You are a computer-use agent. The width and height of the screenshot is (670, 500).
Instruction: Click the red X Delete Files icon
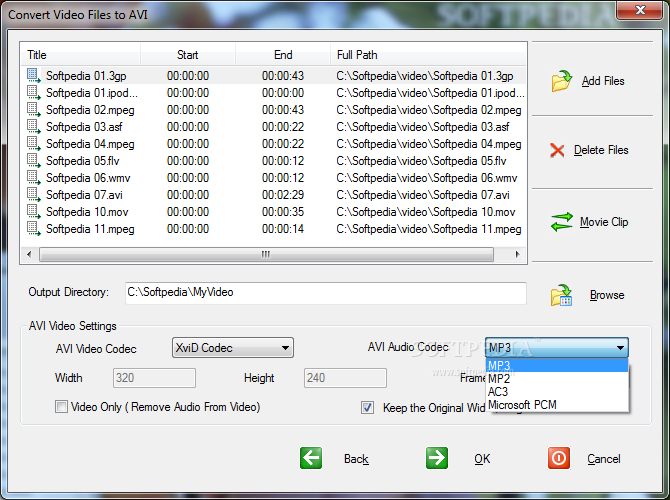[x=557, y=150]
